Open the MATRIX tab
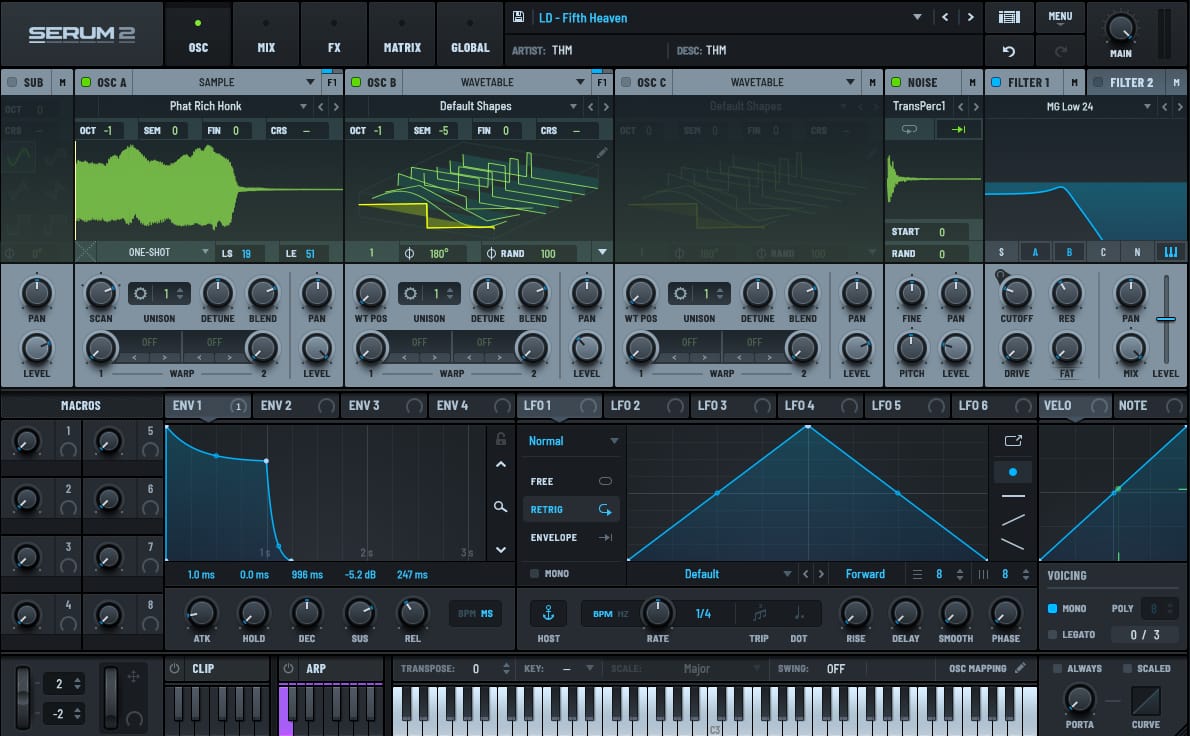Screen dimensions: 1190x736 click(402, 34)
